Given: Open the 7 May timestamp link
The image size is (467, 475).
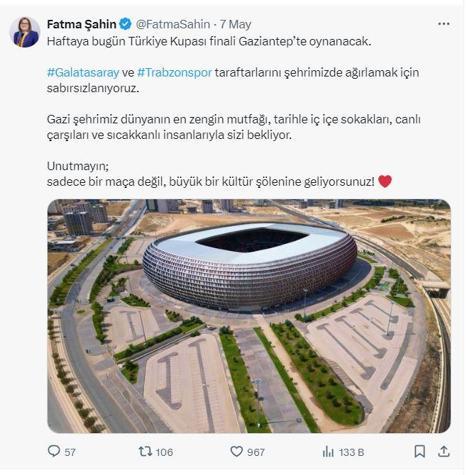Looking at the screenshot, I should (235, 24).
